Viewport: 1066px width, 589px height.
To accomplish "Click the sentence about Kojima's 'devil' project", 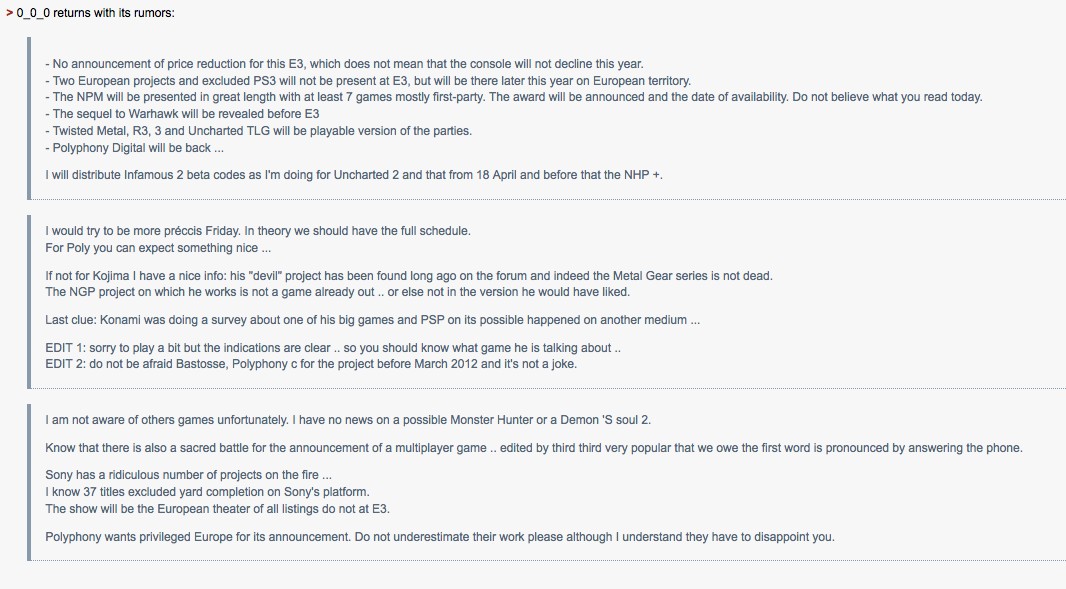I will click(409, 276).
